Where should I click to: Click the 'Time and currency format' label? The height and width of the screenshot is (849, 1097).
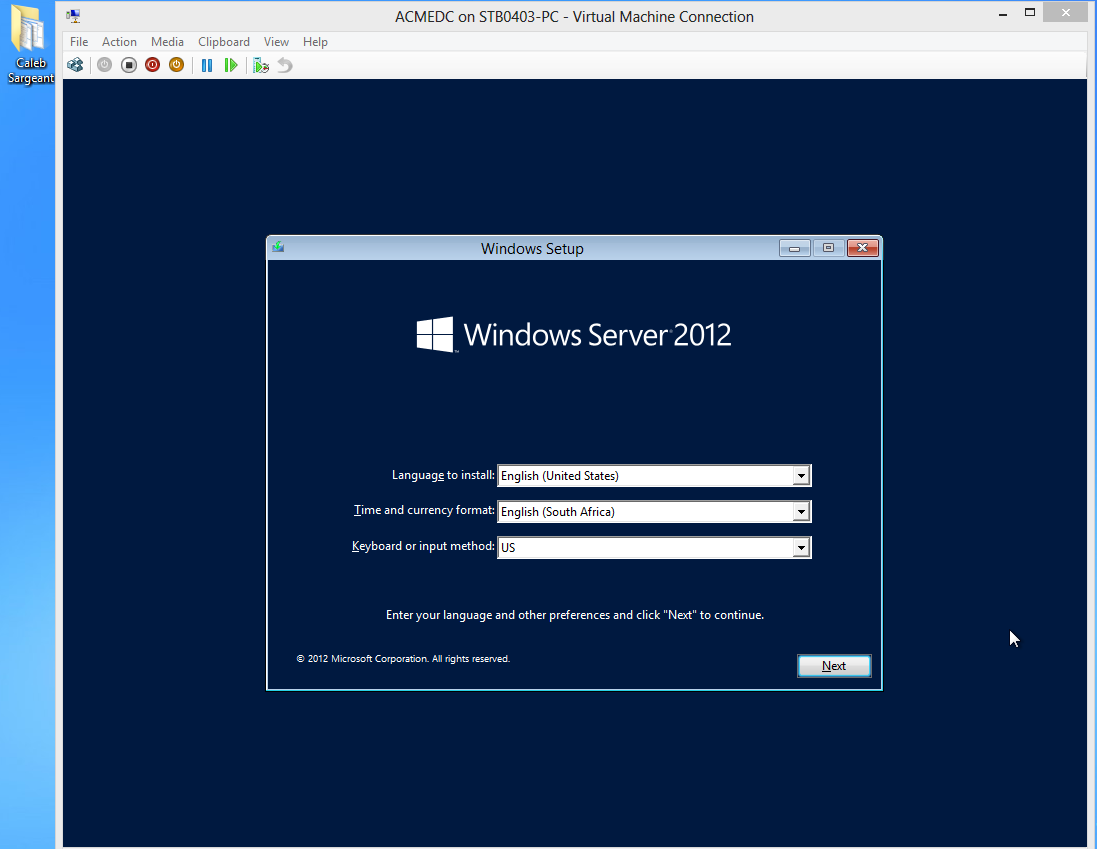click(x=424, y=510)
